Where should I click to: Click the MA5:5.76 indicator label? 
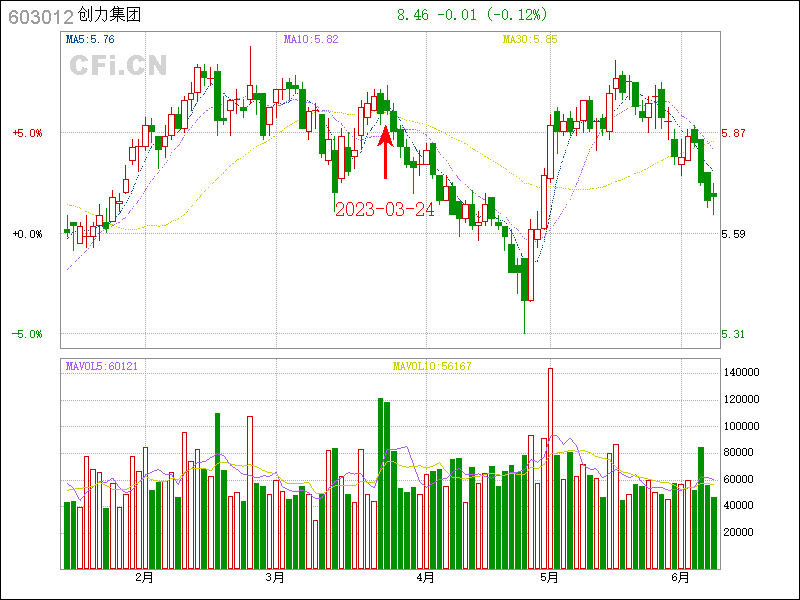[x=90, y=39]
